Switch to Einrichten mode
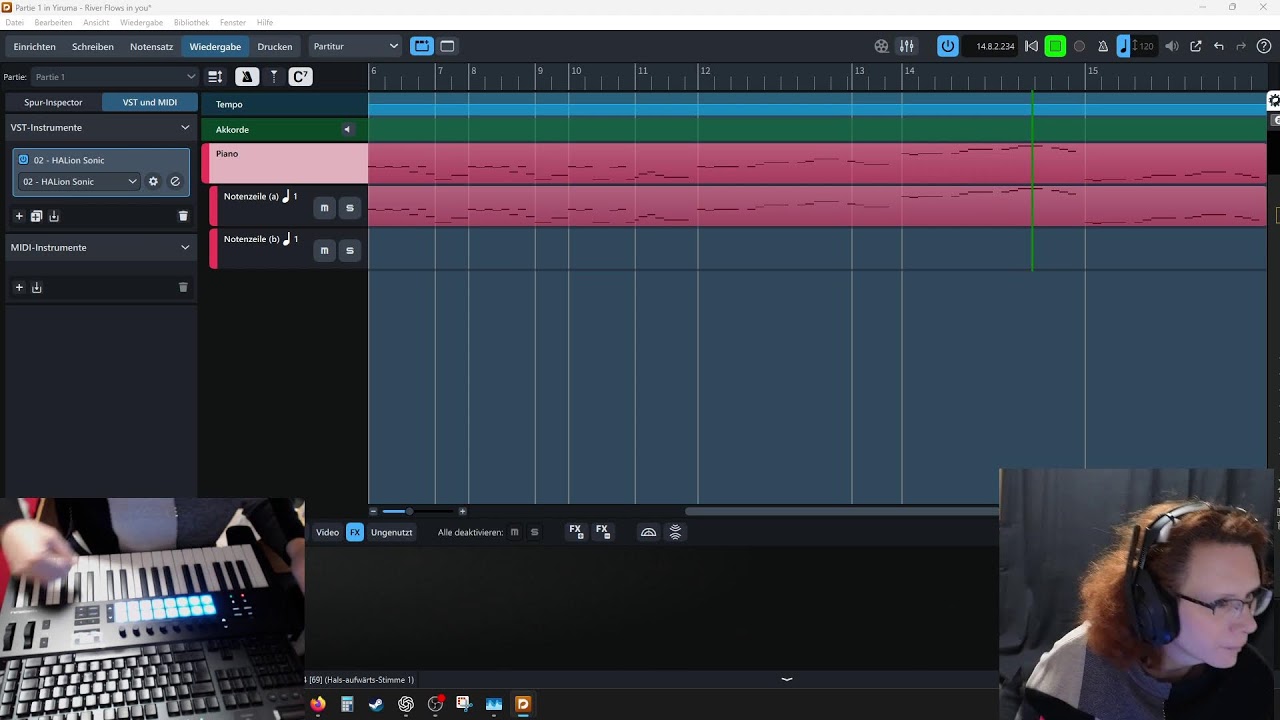Image resolution: width=1280 pixels, height=720 pixels. point(35,47)
